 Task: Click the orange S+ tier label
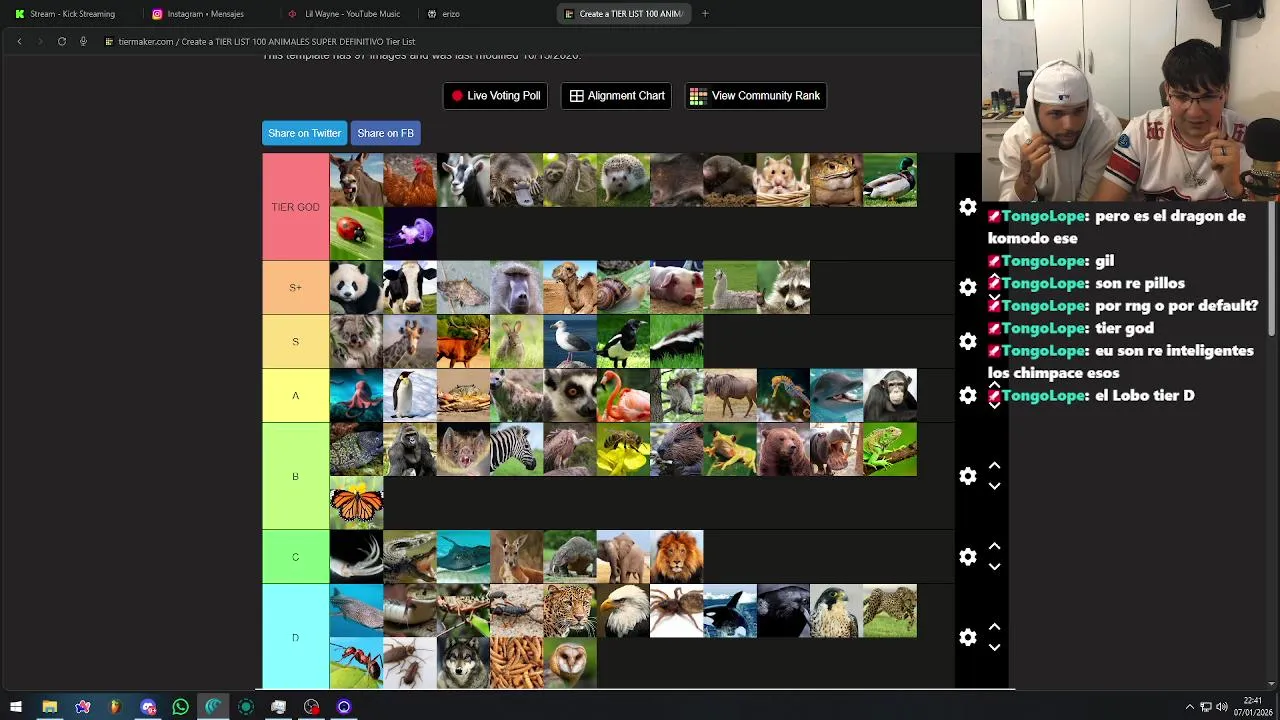point(295,288)
